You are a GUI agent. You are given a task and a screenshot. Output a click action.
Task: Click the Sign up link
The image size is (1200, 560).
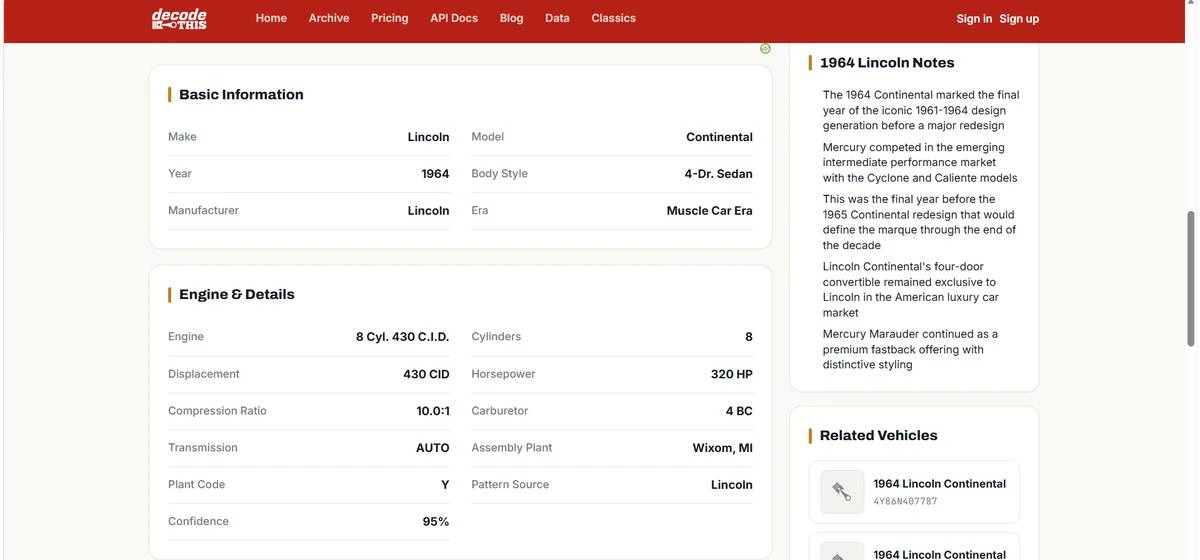1019,19
